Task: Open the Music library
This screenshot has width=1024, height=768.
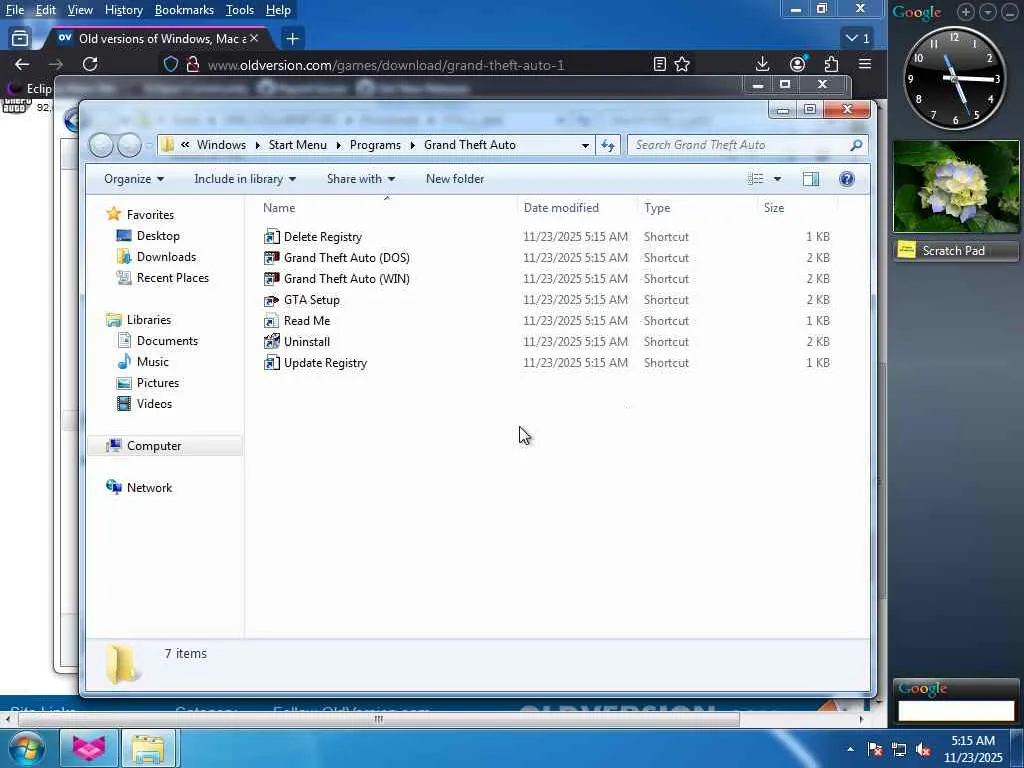Action: point(153,362)
